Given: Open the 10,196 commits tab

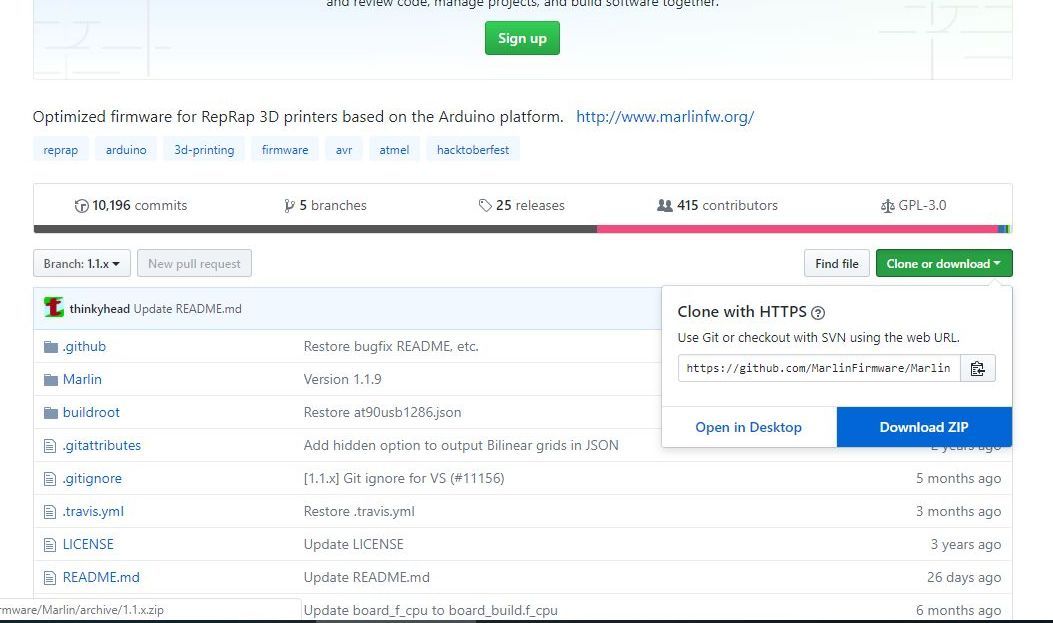Looking at the screenshot, I should (131, 206).
